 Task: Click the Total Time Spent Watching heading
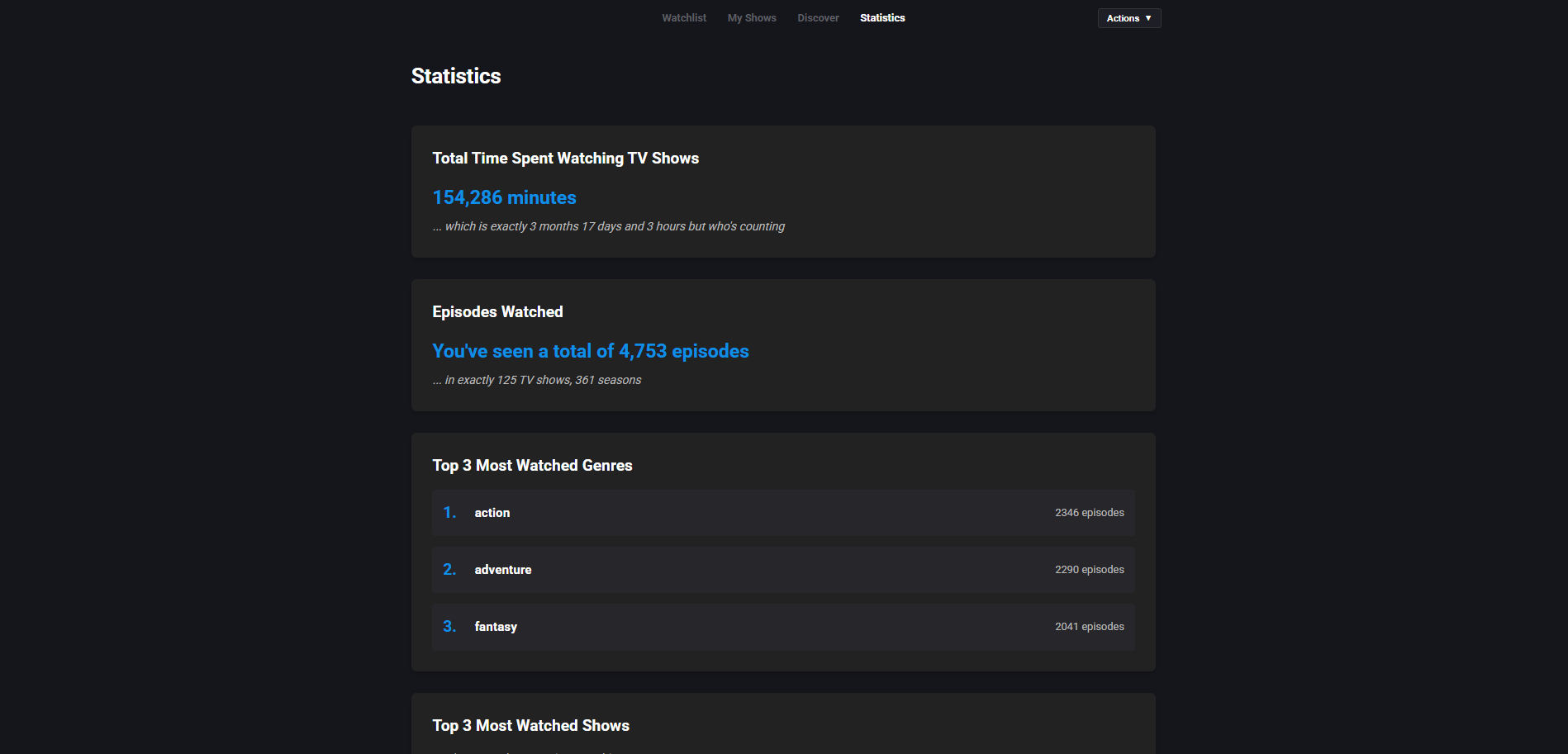point(565,159)
